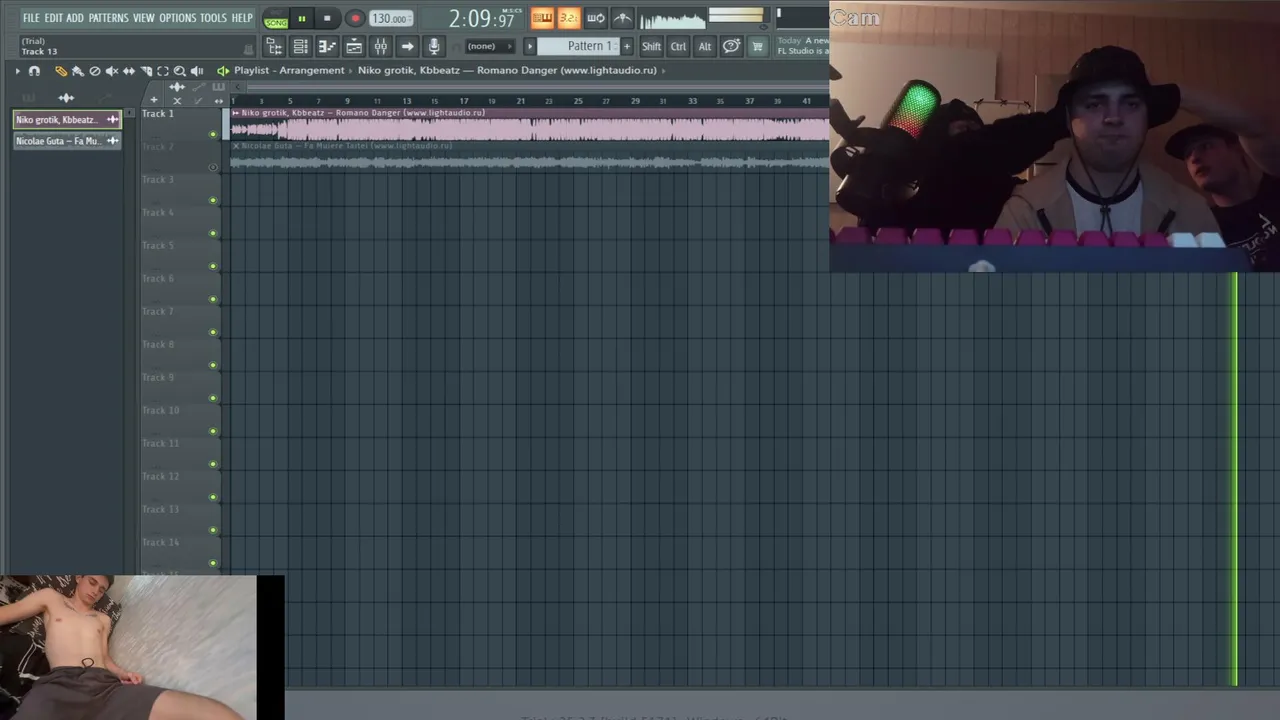Screen dimensions: 1280x720
Task: Click the Shift button
Action: click(x=651, y=46)
